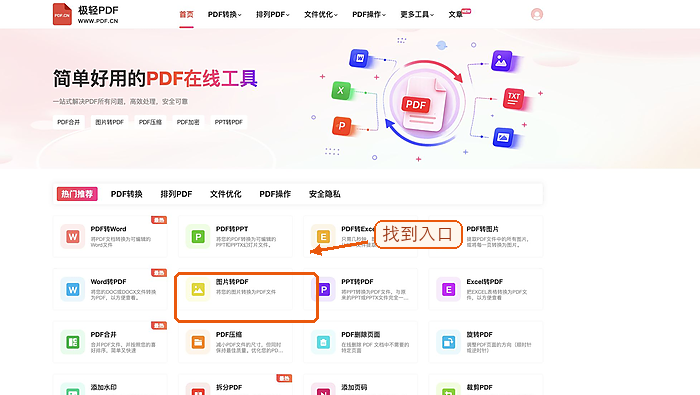
Task: Expand the 文件优化 dropdown menu
Action: pyautogui.click(x=321, y=14)
